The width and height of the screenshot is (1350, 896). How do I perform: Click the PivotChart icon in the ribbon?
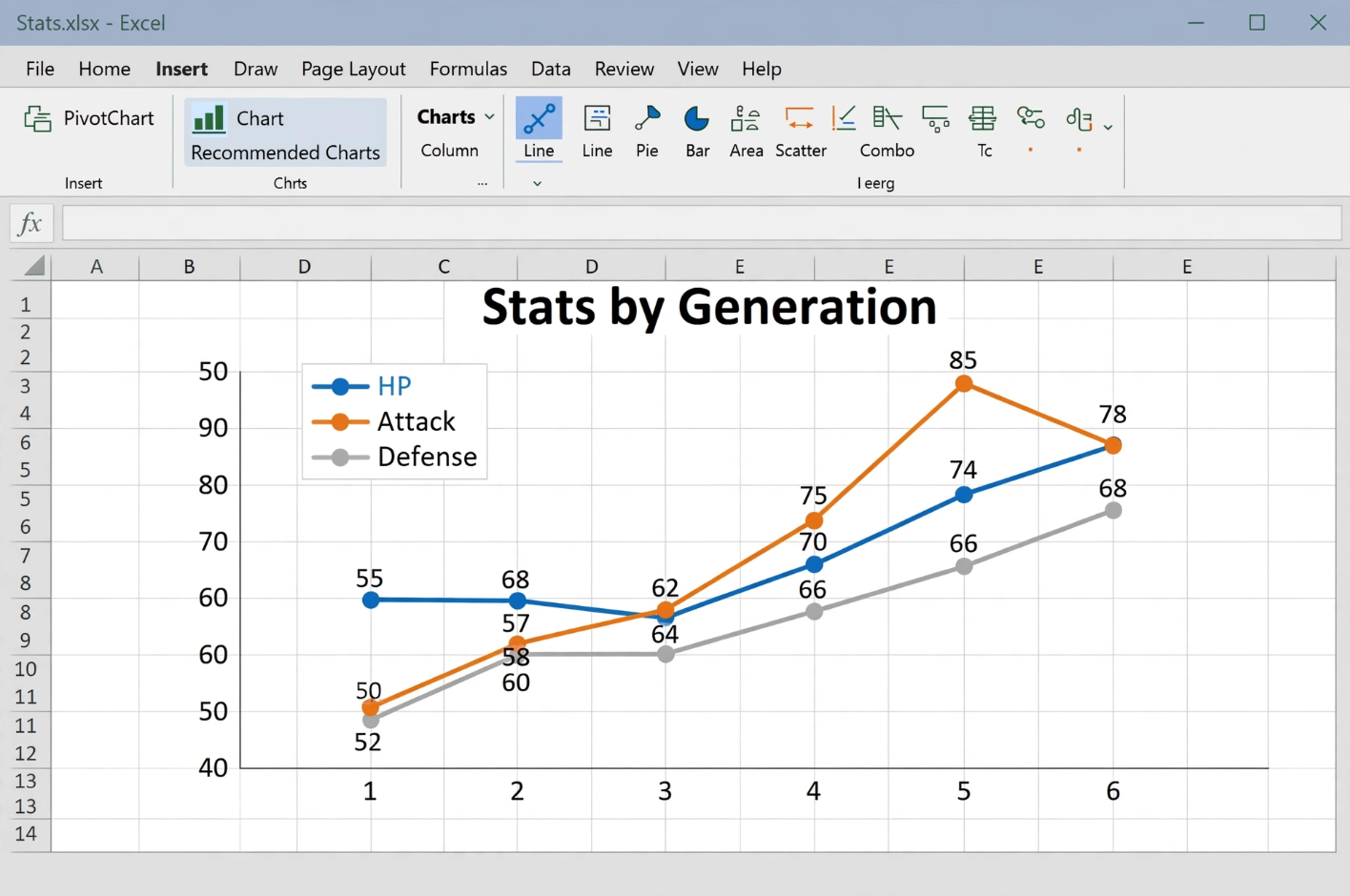click(x=37, y=119)
